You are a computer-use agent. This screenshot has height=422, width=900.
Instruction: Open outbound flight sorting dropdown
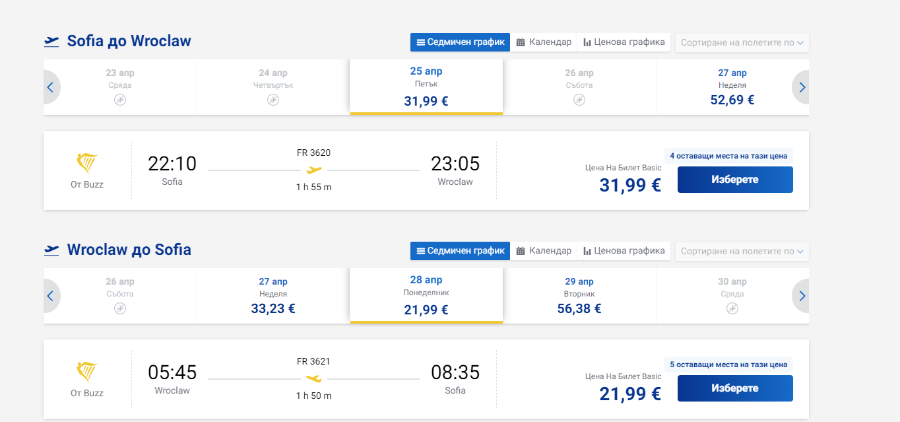point(742,42)
